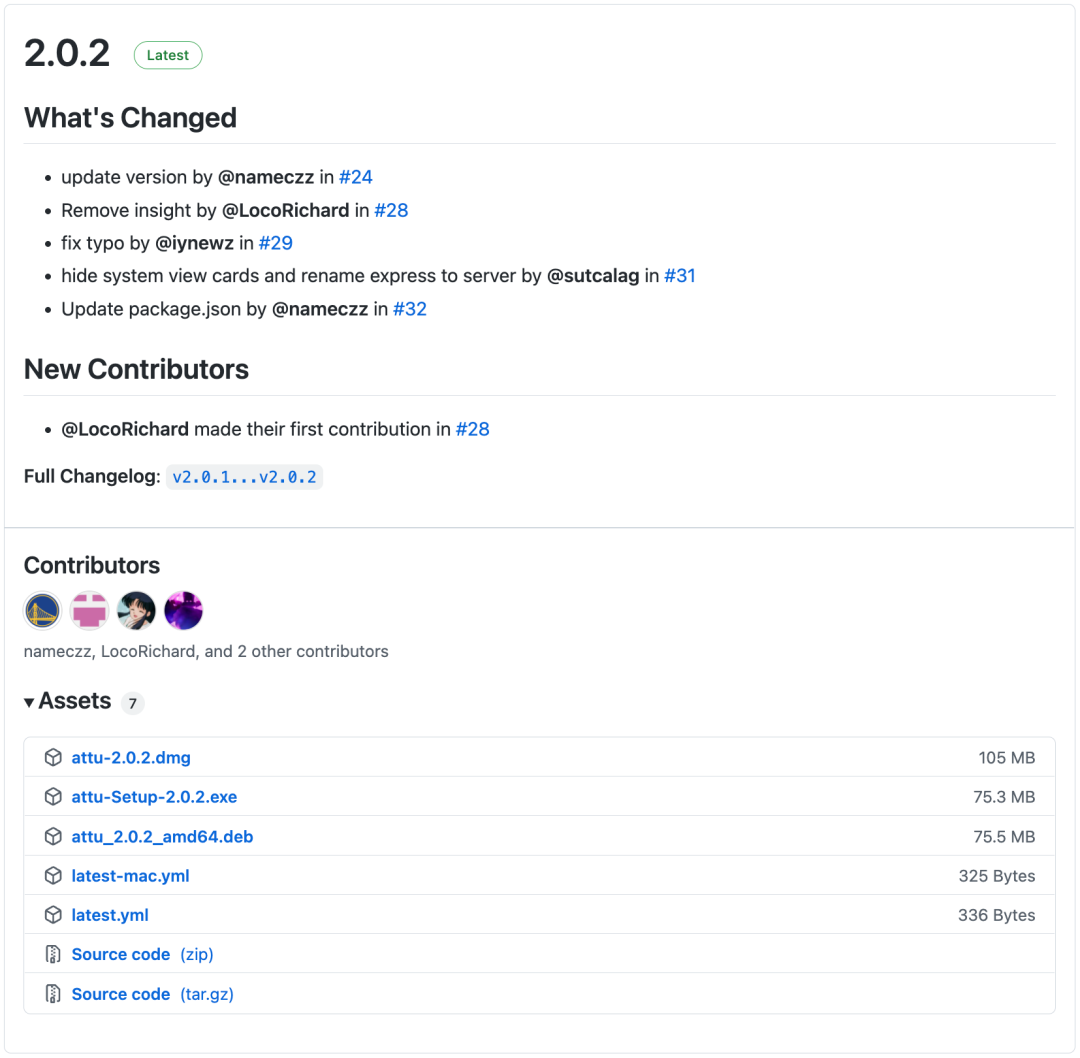The height and width of the screenshot is (1058, 1080).
Task: Click the package icon beside attu-2.0.2.dmg
Action: coord(53,758)
